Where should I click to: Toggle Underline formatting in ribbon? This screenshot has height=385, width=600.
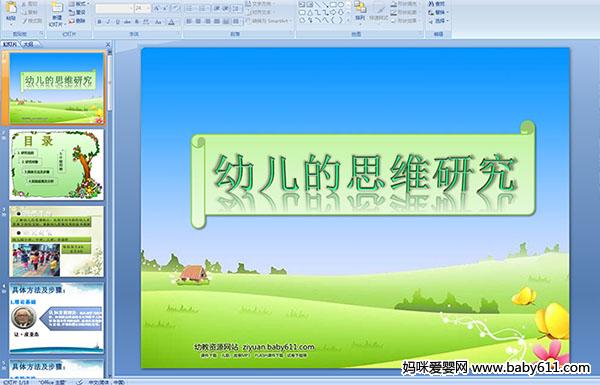point(117,22)
